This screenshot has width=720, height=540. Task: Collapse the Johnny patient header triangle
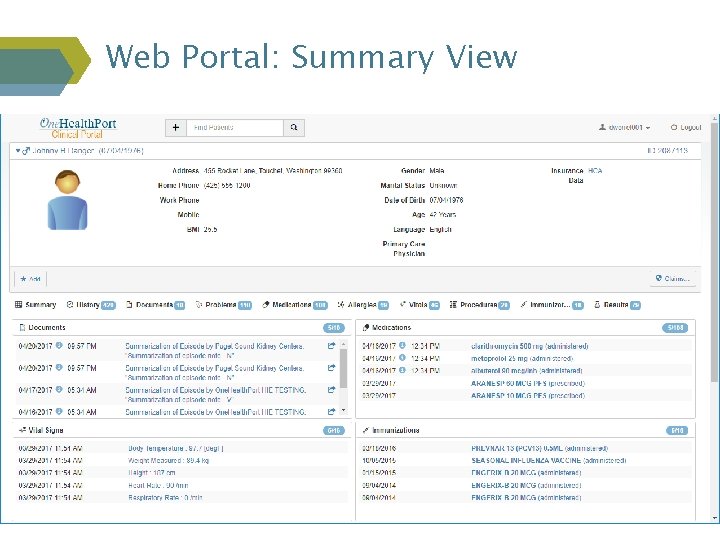18,151
